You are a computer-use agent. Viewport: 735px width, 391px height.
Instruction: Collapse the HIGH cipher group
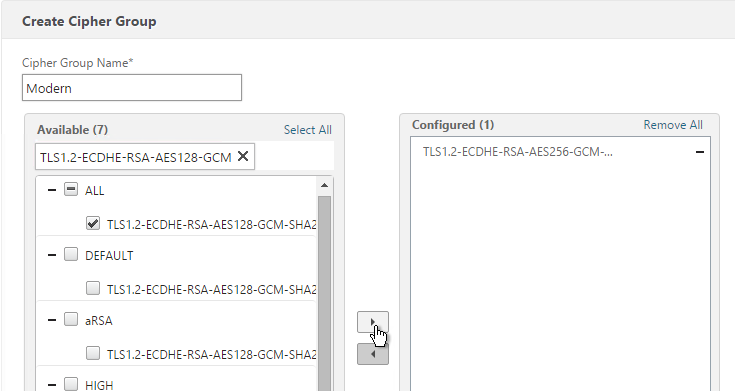52,385
